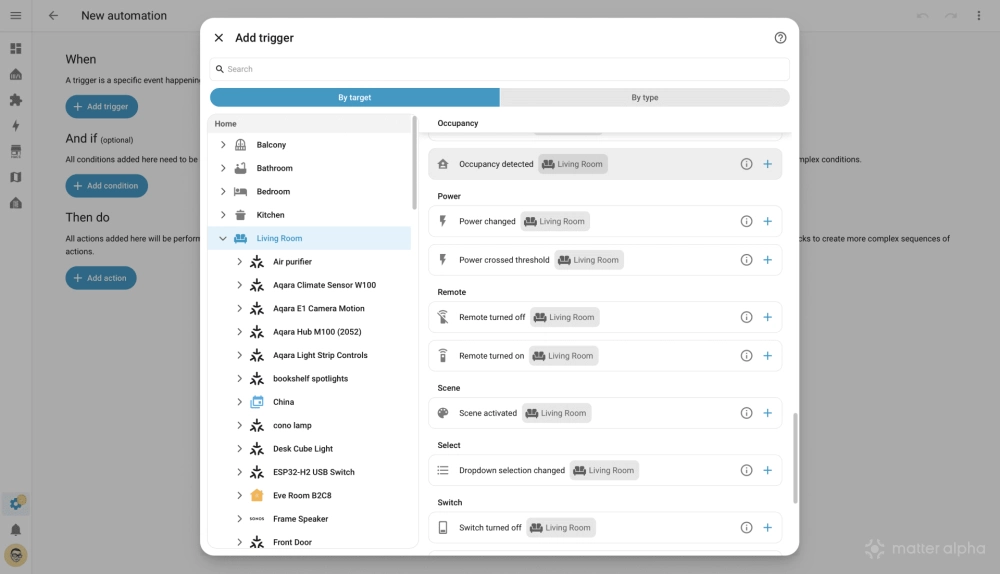The image size is (1000, 574).
Task: Open the automation overflow menu
Action: tap(979, 15)
